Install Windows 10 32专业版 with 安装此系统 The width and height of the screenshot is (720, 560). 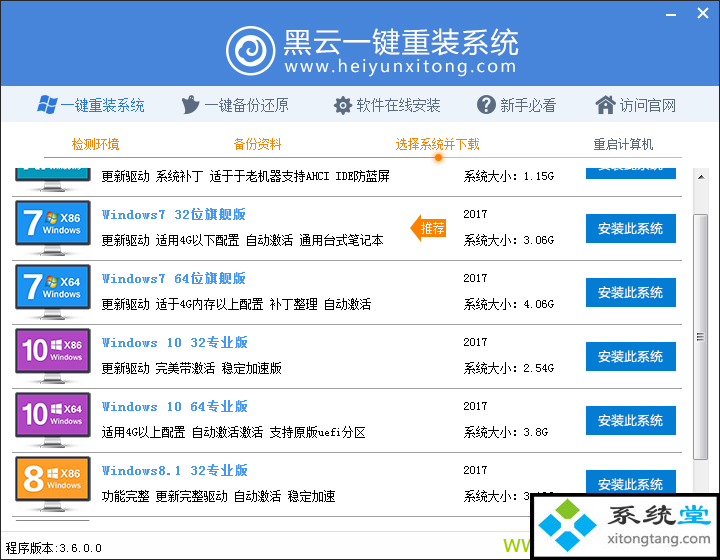[630, 356]
